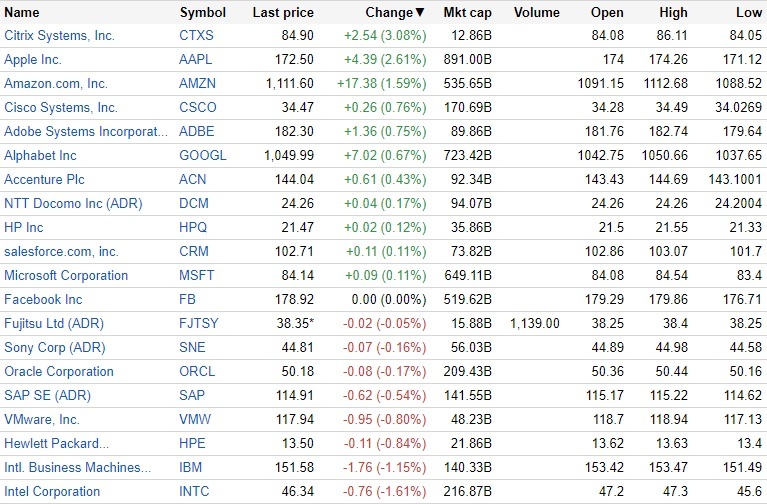The image size is (767, 504).
Task: Open the Citrix Systems, Inc. link
Action: (x=59, y=36)
